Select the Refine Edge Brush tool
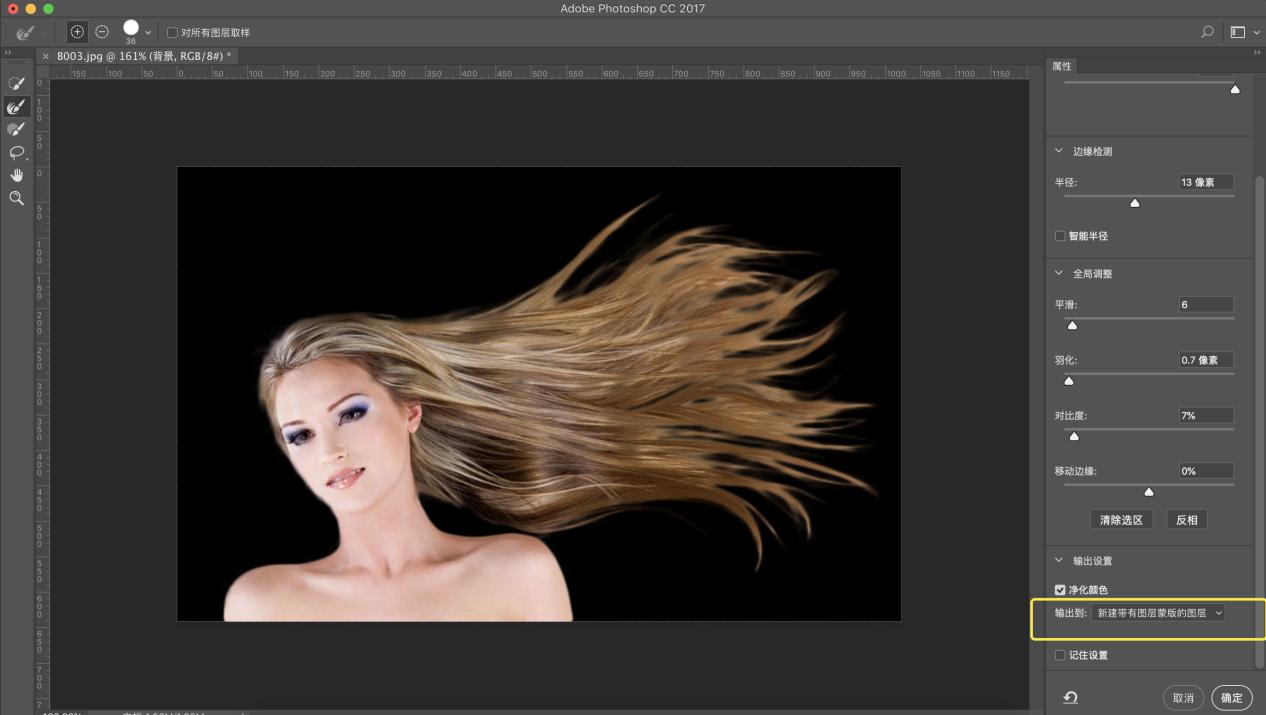Image resolution: width=1266 pixels, height=715 pixels. [16, 107]
